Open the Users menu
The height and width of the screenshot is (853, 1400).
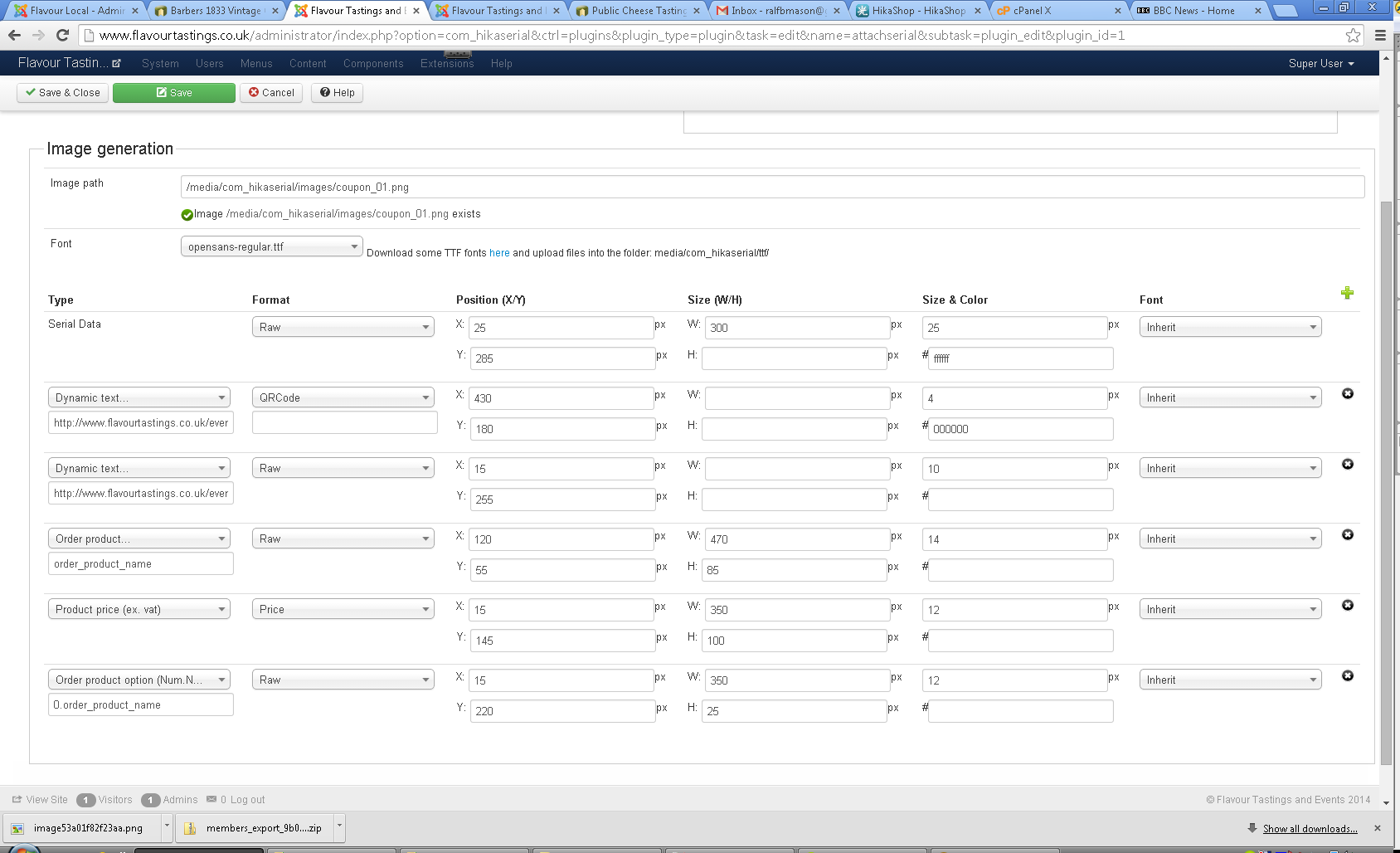(210, 63)
